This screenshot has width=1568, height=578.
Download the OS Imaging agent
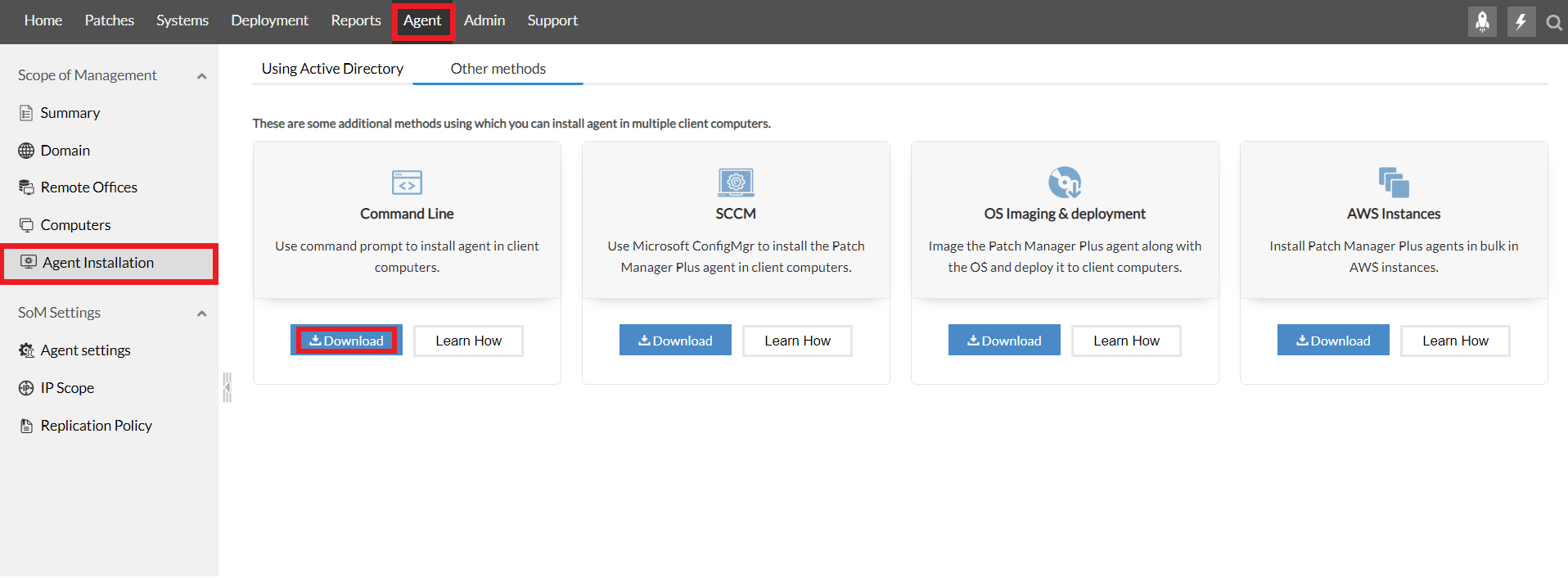coord(1004,341)
